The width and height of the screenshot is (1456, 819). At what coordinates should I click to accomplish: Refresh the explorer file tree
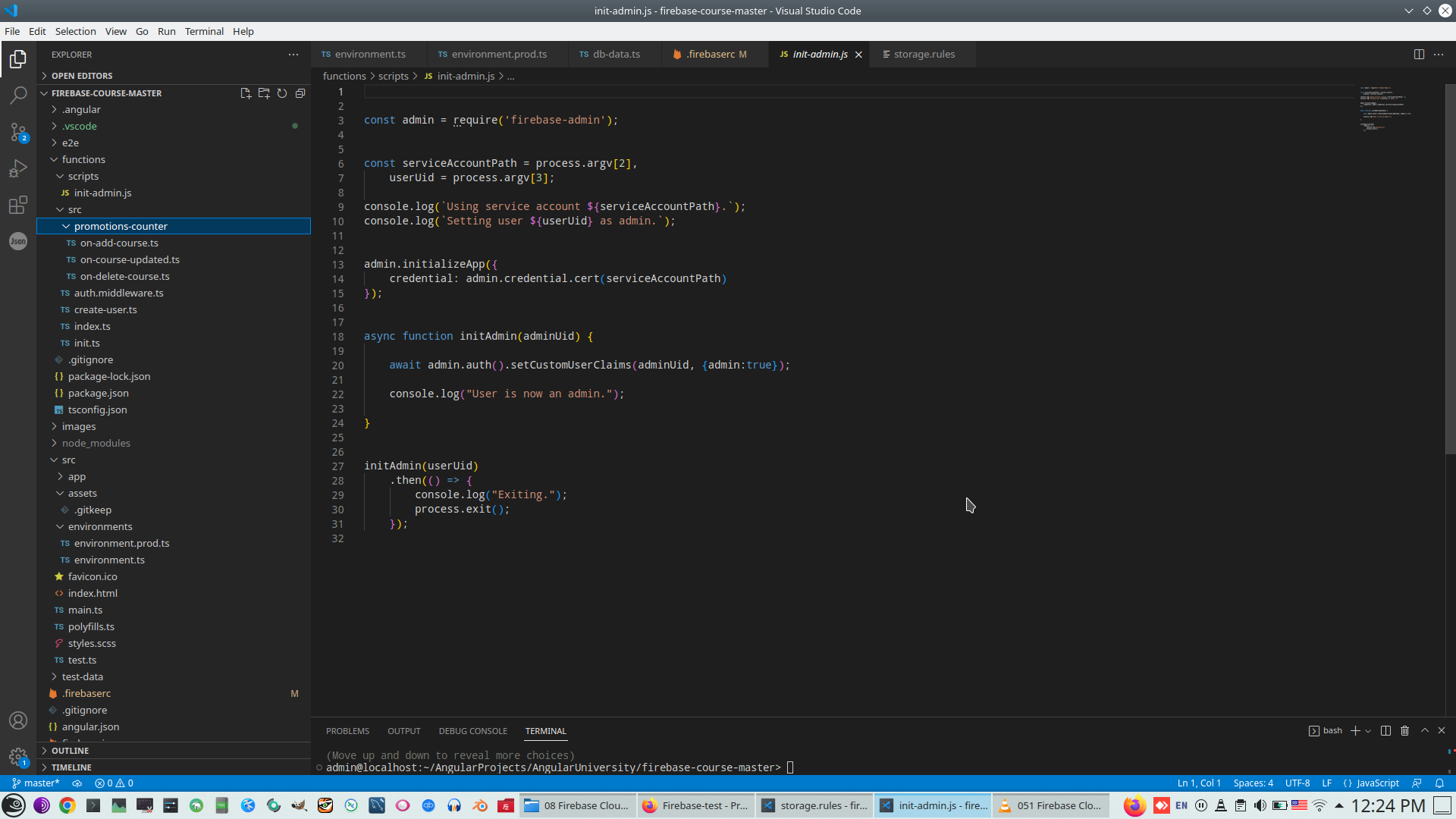[x=282, y=93]
